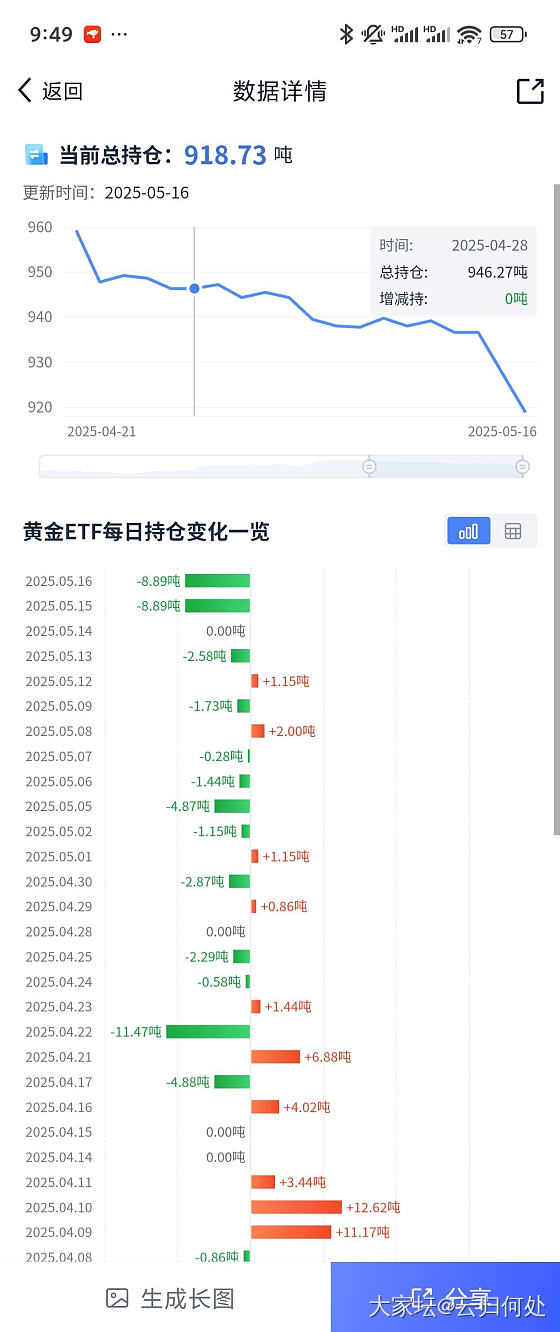Tap the back arrow chevron
The image size is (560, 1332).
[x=25, y=91]
